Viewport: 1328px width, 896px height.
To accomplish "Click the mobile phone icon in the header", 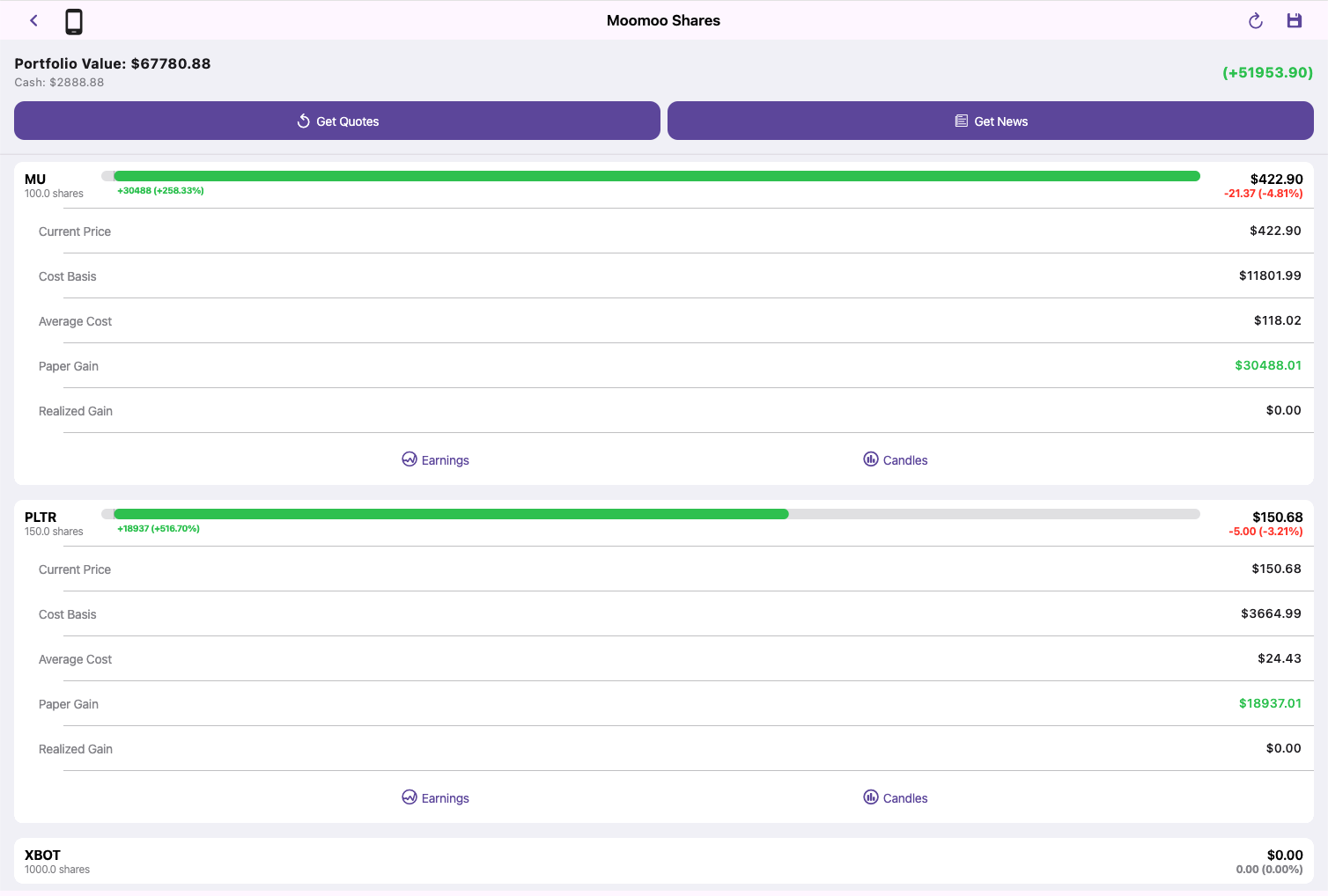I will click(x=73, y=20).
